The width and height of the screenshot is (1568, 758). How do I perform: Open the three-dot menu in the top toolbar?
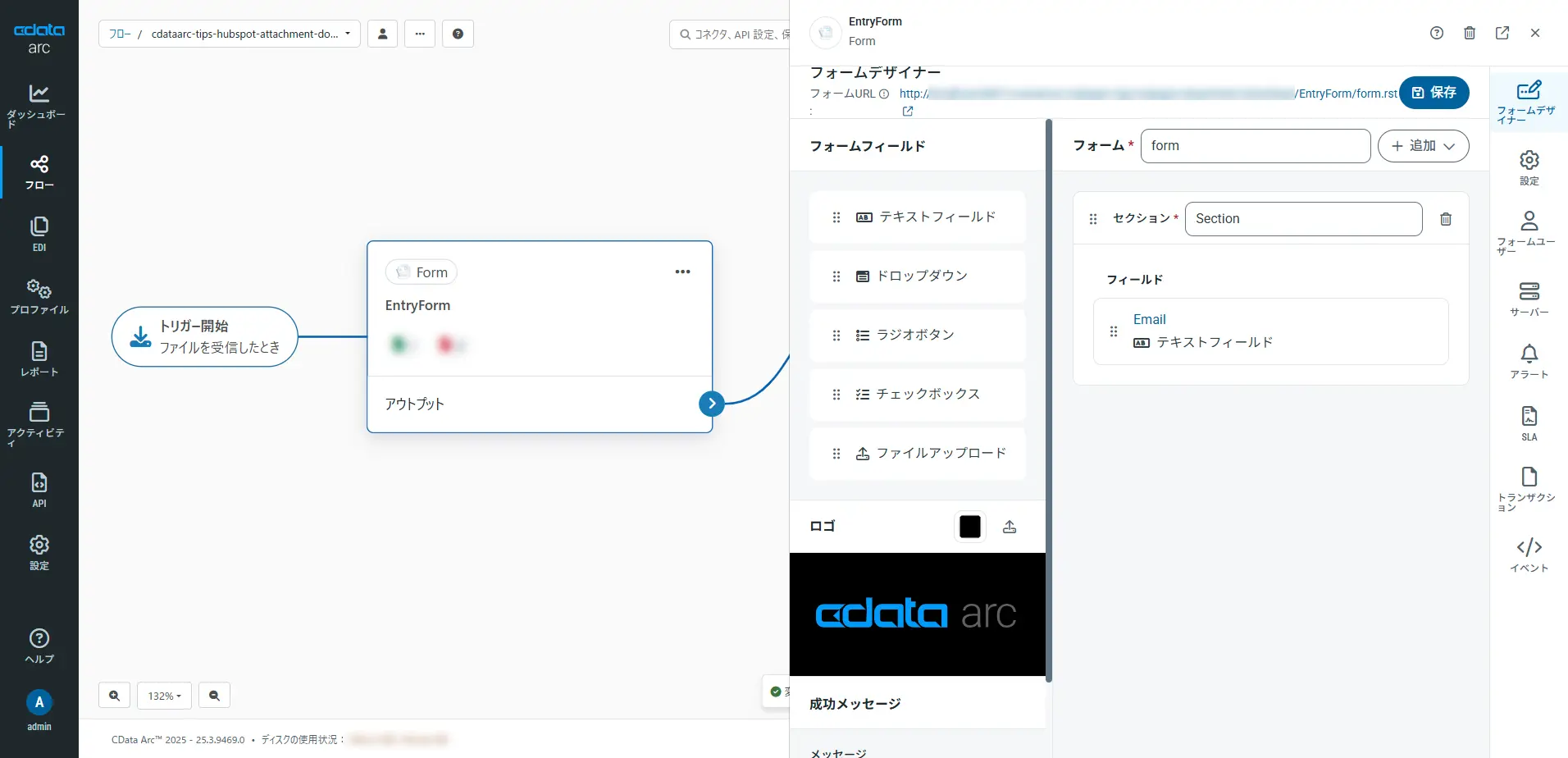pos(420,34)
